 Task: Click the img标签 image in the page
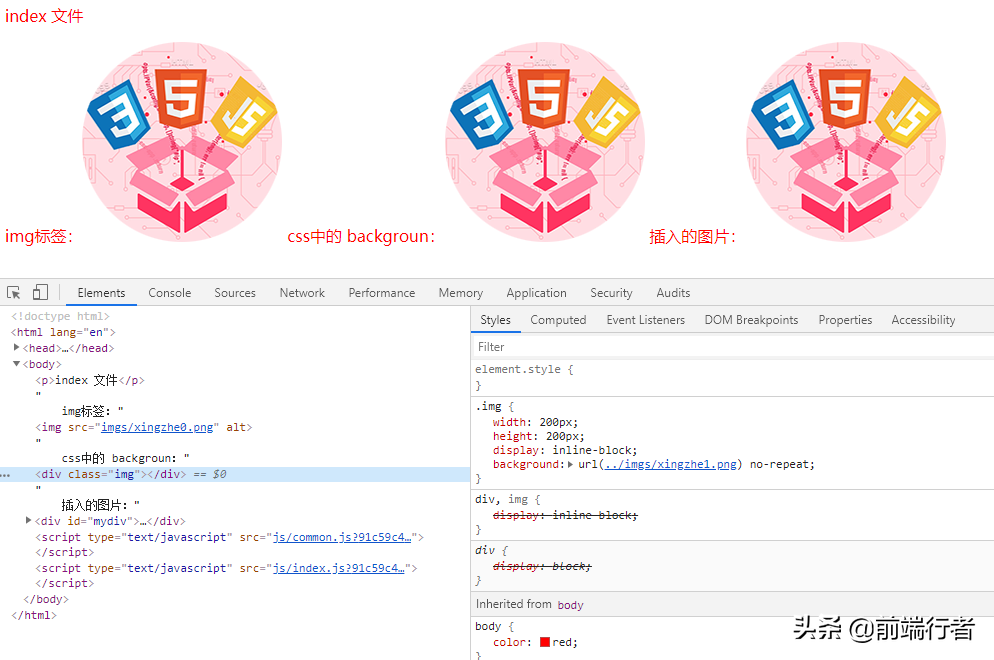pos(182,142)
